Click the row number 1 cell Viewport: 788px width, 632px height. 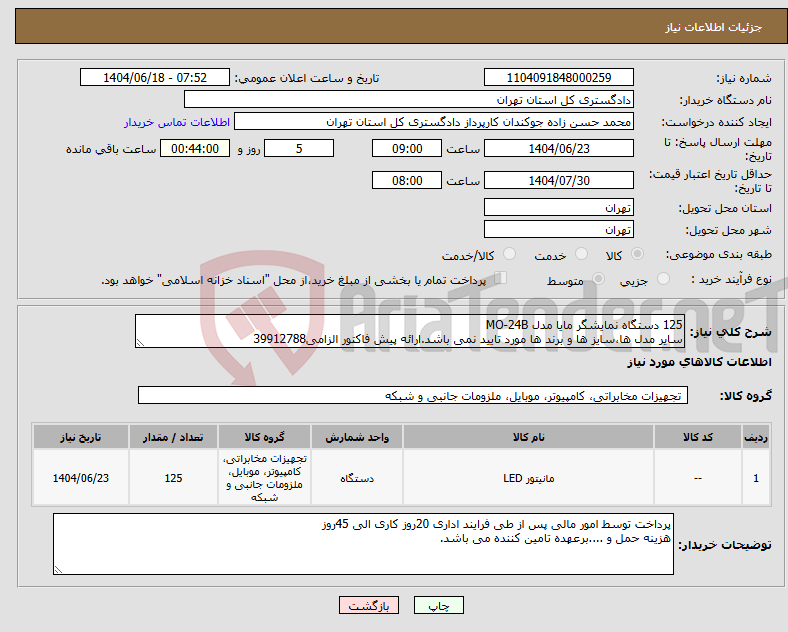756,478
